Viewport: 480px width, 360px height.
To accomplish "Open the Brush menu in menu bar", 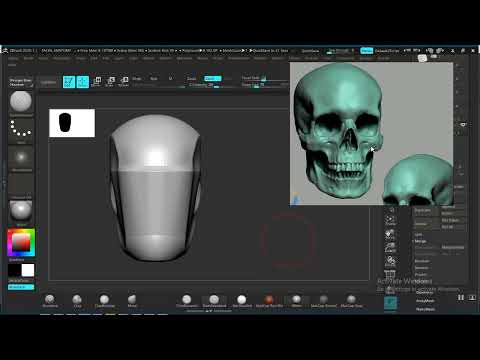I will pyautogui.click(x=28, y=58).
